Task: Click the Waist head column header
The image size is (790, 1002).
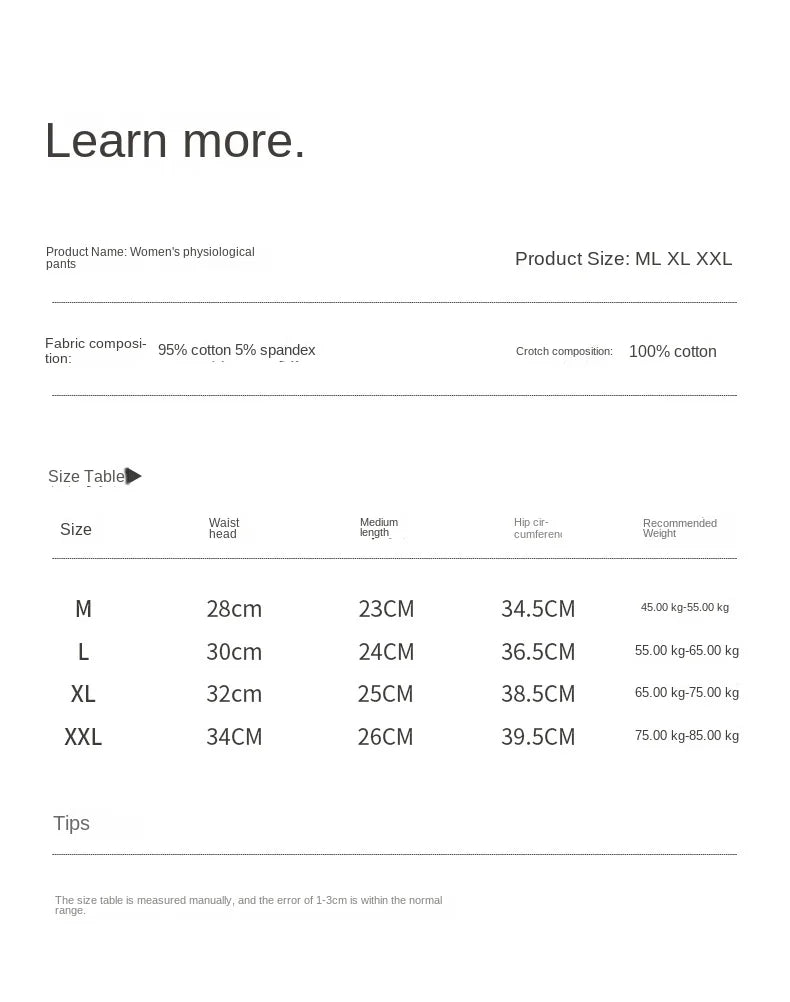Action: click(224, 528)
